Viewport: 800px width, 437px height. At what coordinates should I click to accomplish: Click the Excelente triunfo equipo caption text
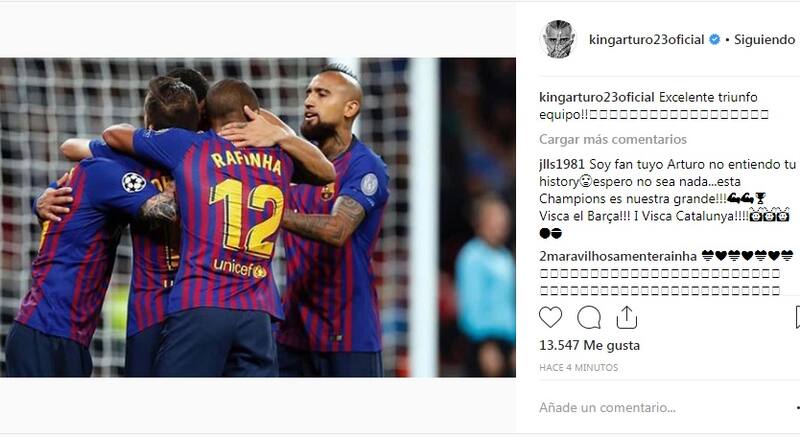pyautogui.click(x=654, y=106)
